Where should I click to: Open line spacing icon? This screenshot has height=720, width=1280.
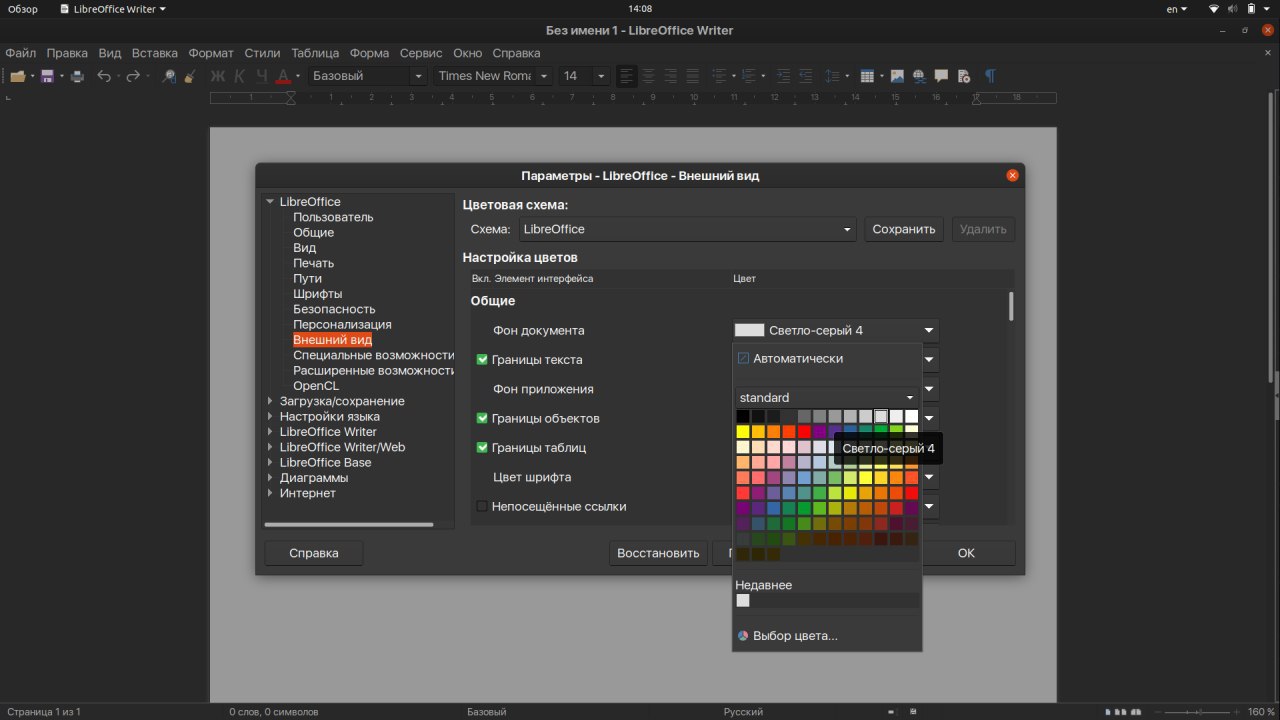[833, 76]
